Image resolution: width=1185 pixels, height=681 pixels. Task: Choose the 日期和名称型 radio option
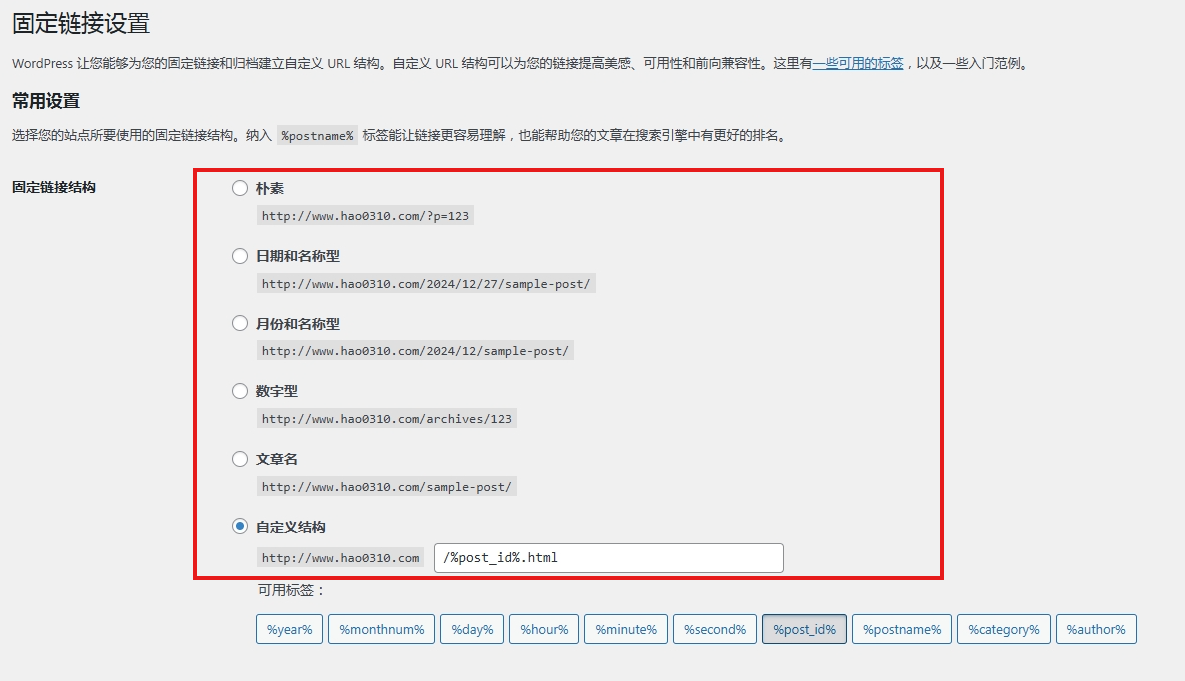click(240, 256)
